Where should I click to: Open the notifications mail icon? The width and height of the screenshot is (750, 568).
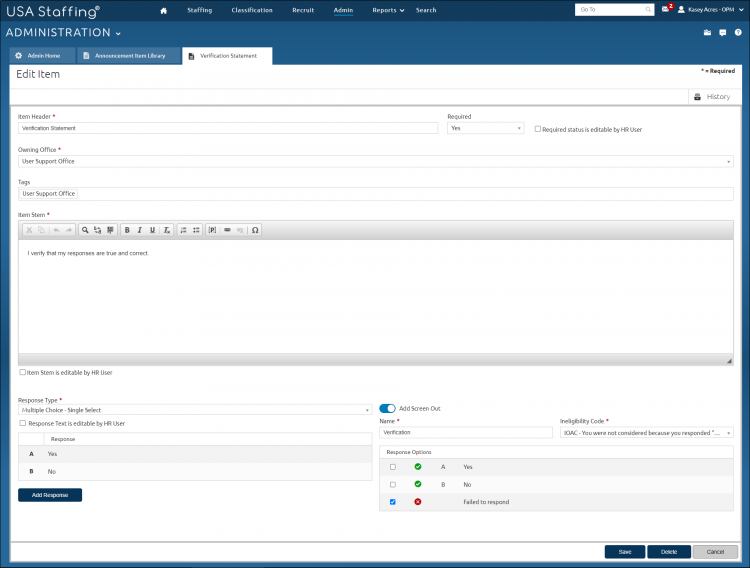click(665, 9)
